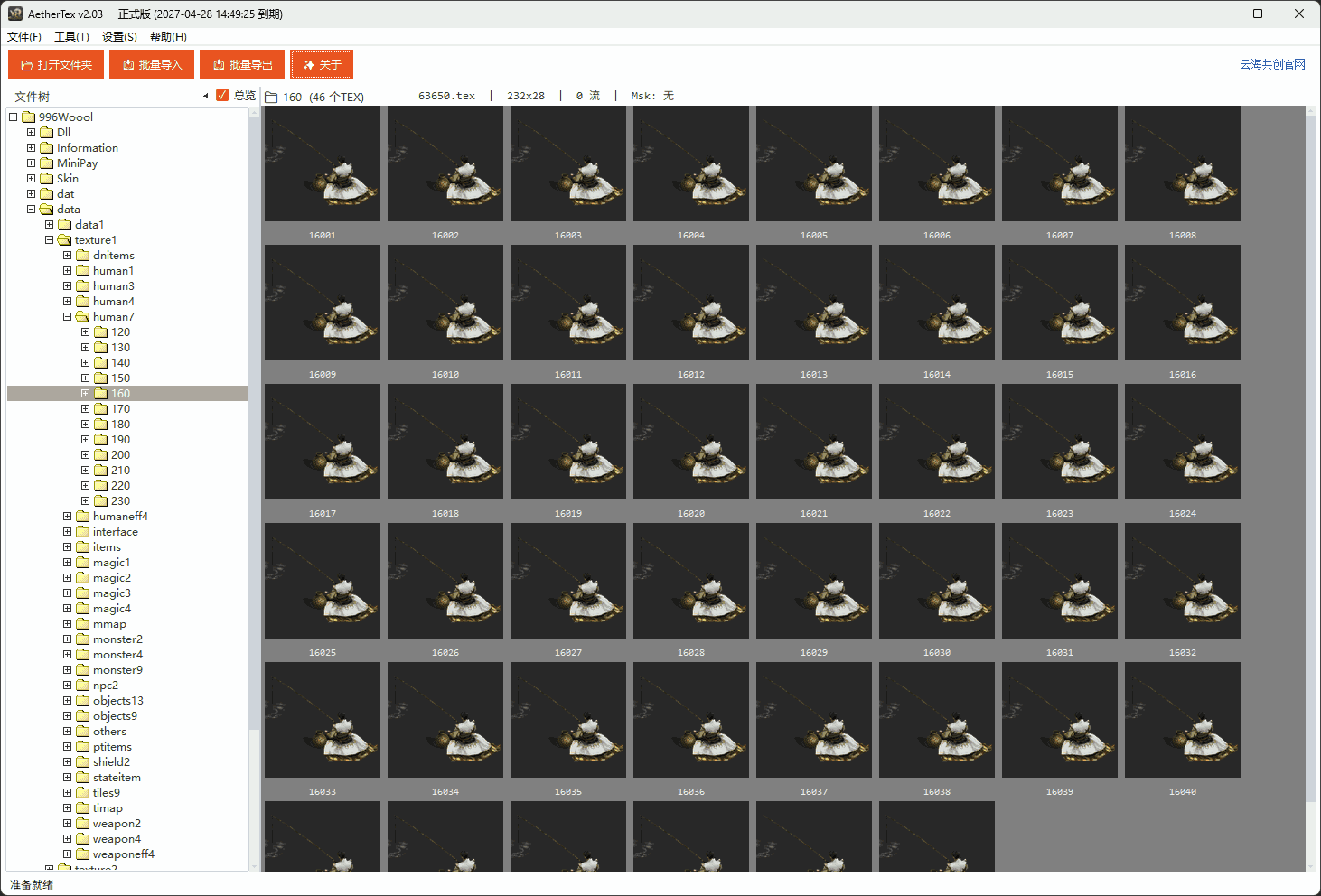Select the tiles9 folder icon
This screenshot has height=896, width=1321.
coord(82,792)
